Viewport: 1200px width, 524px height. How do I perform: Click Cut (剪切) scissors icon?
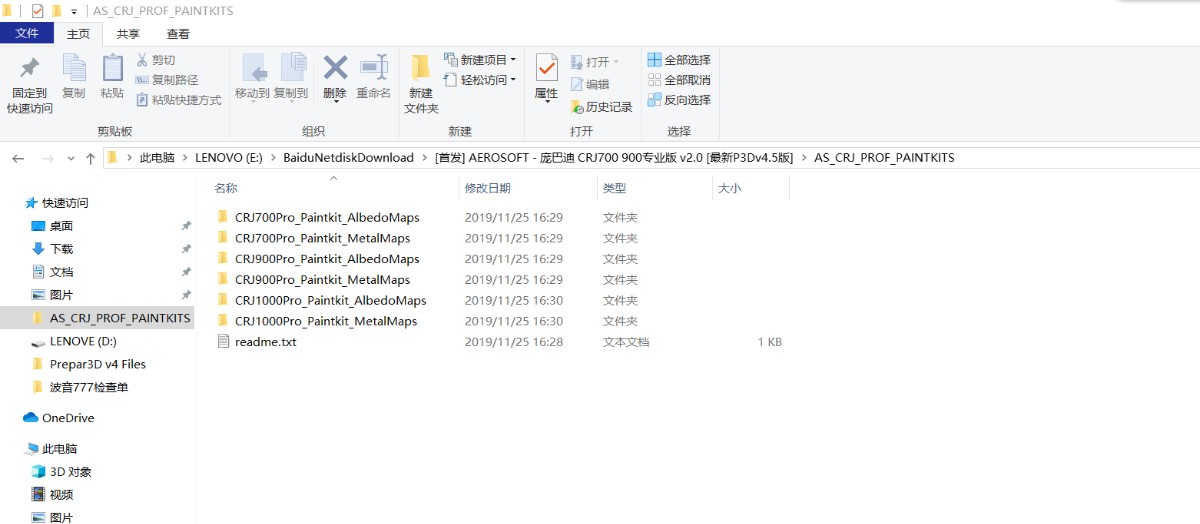(x=142, y=60)
